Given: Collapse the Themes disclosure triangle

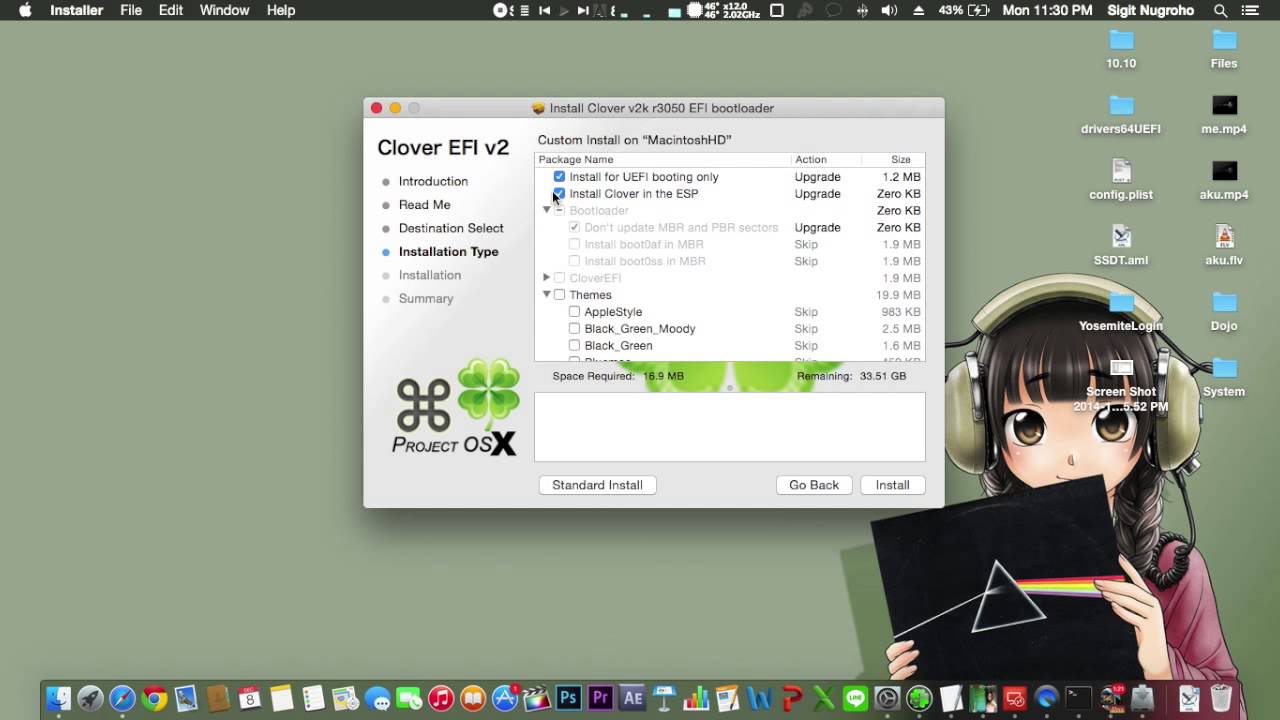Looking at the screenshot, I should 546,295.
